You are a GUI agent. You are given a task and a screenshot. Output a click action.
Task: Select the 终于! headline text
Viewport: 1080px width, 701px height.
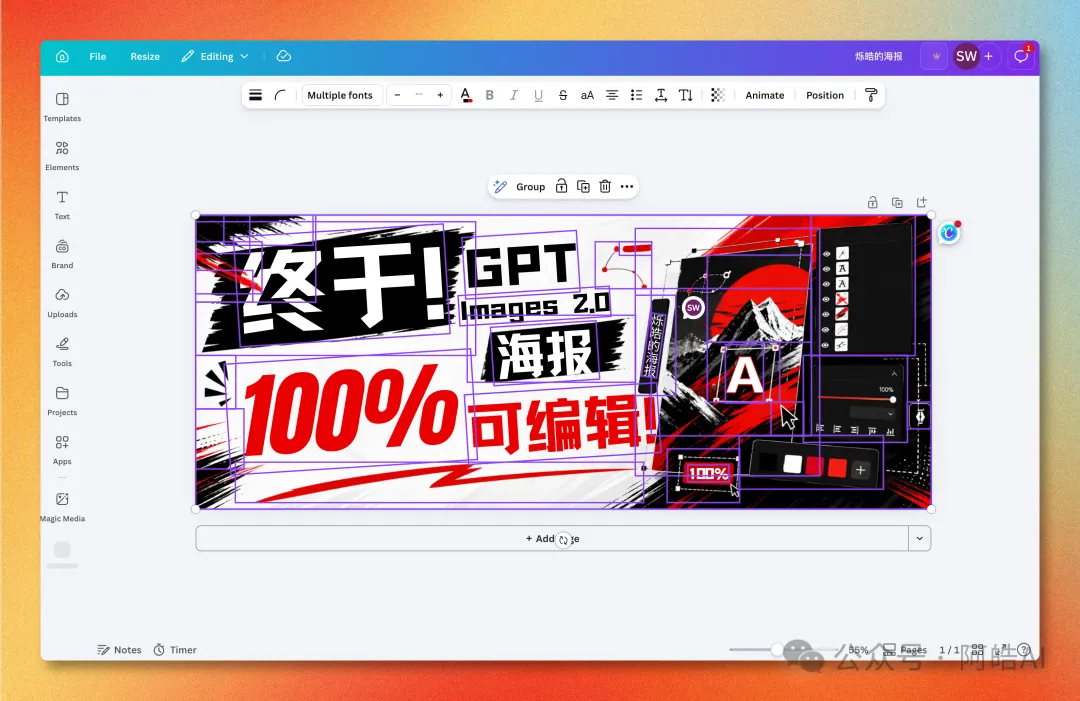[344, 284]
